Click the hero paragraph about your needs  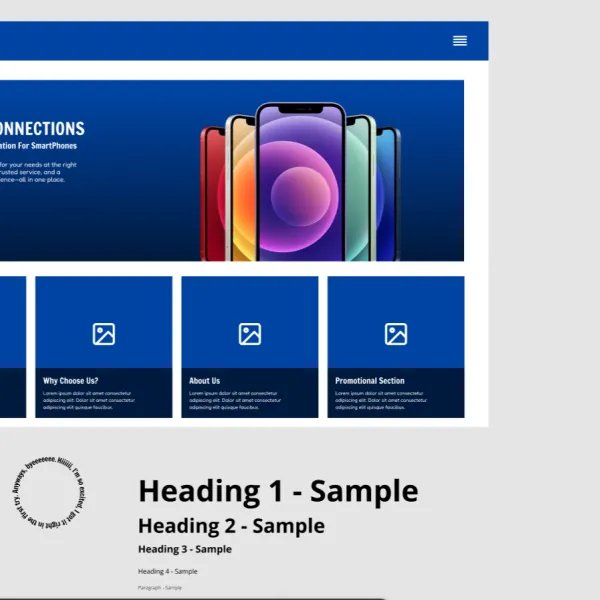point(38,172)
